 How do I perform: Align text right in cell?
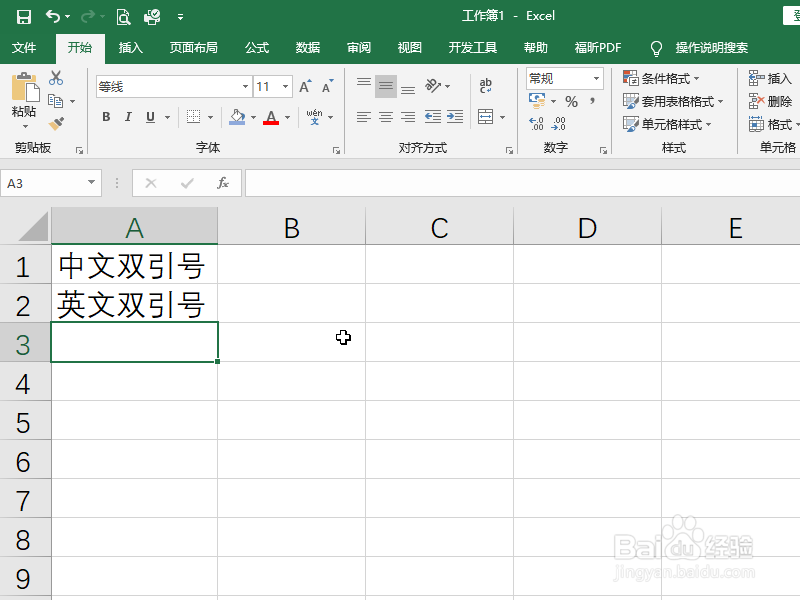(x=408, y=117)
